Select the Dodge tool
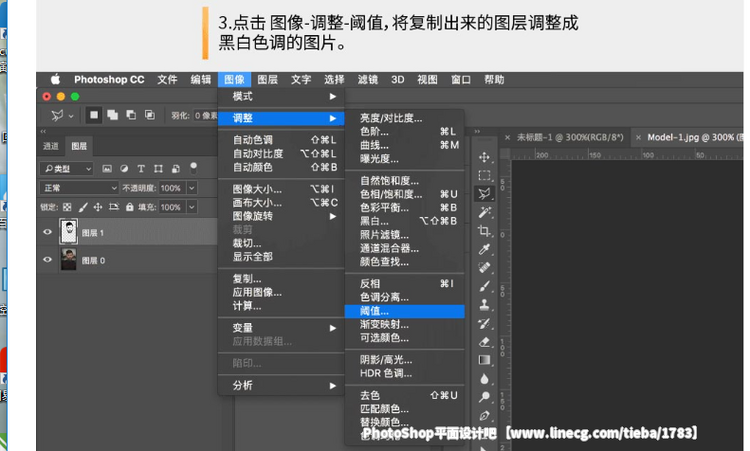750x451 pixels. tap(484, 397)
